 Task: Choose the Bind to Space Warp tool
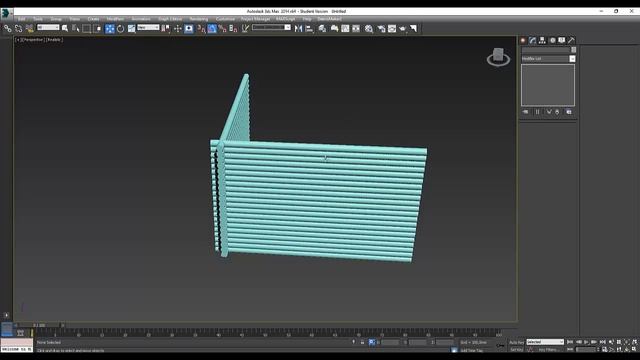(x=29, y=29)
